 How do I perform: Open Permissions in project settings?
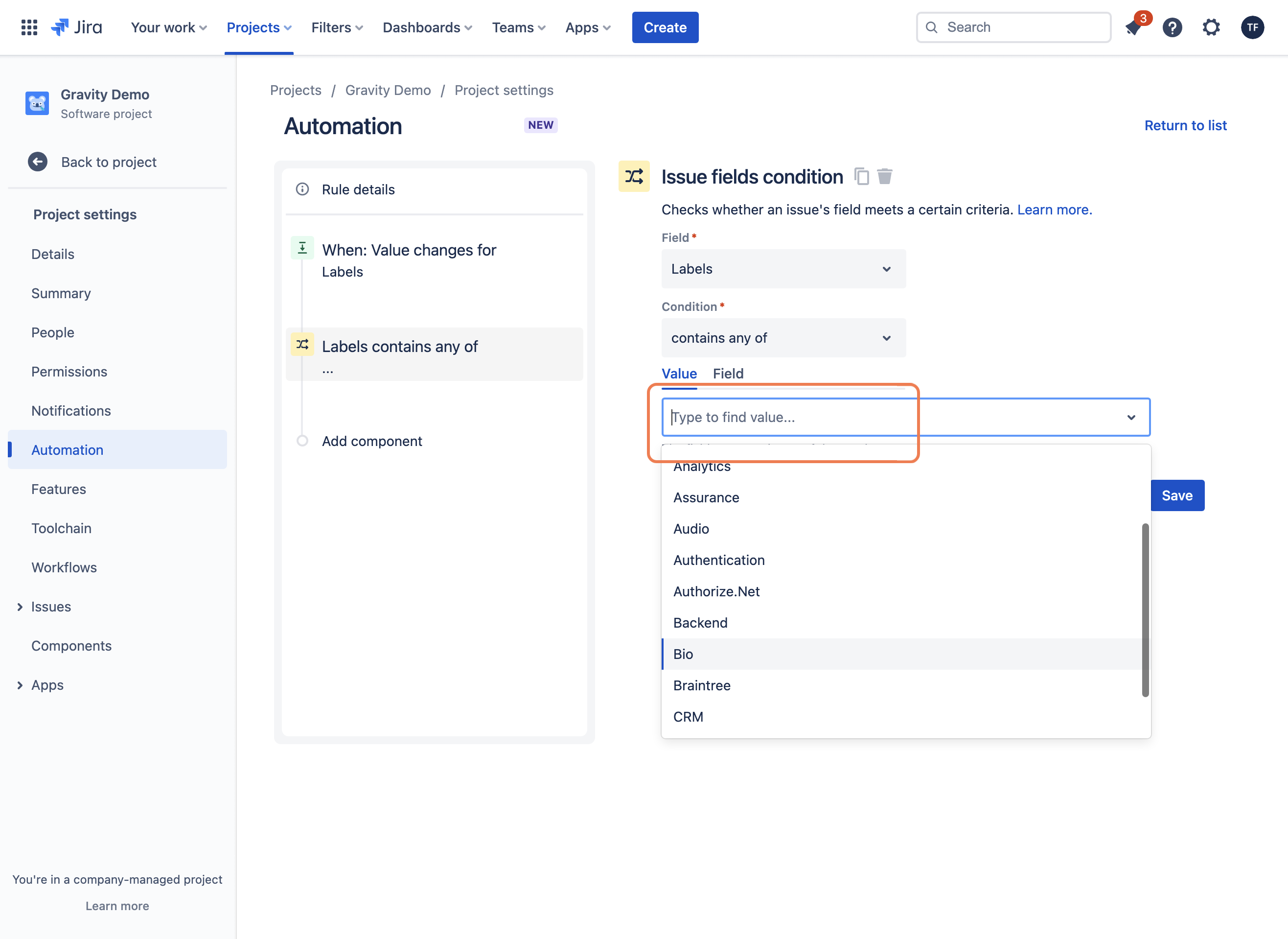[117, 372]
